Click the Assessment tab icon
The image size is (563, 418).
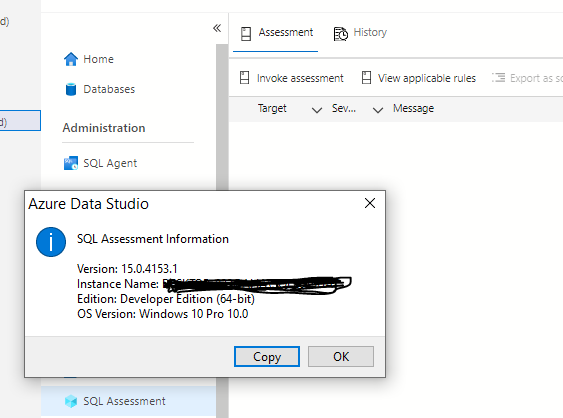click(246, 34)
